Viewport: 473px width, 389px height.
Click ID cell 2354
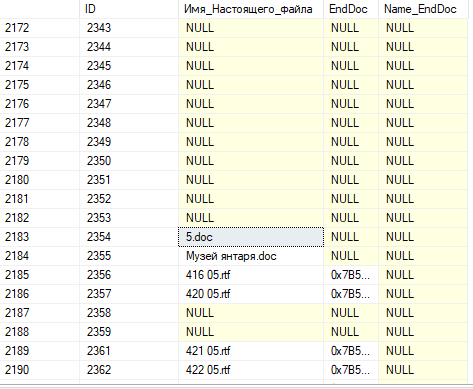pos(129,237)
